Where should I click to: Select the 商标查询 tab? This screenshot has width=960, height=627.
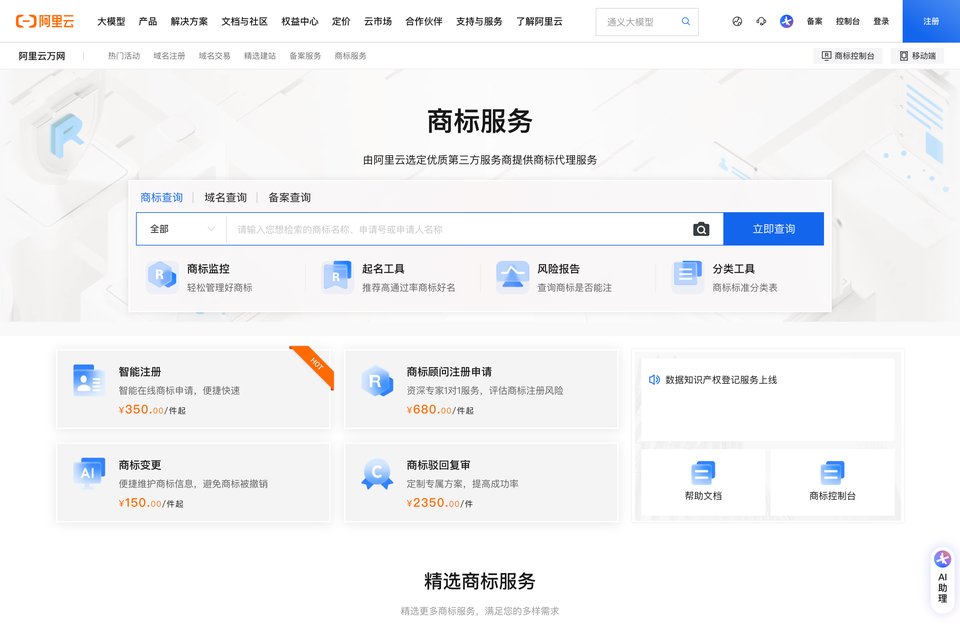coord(162,197)
